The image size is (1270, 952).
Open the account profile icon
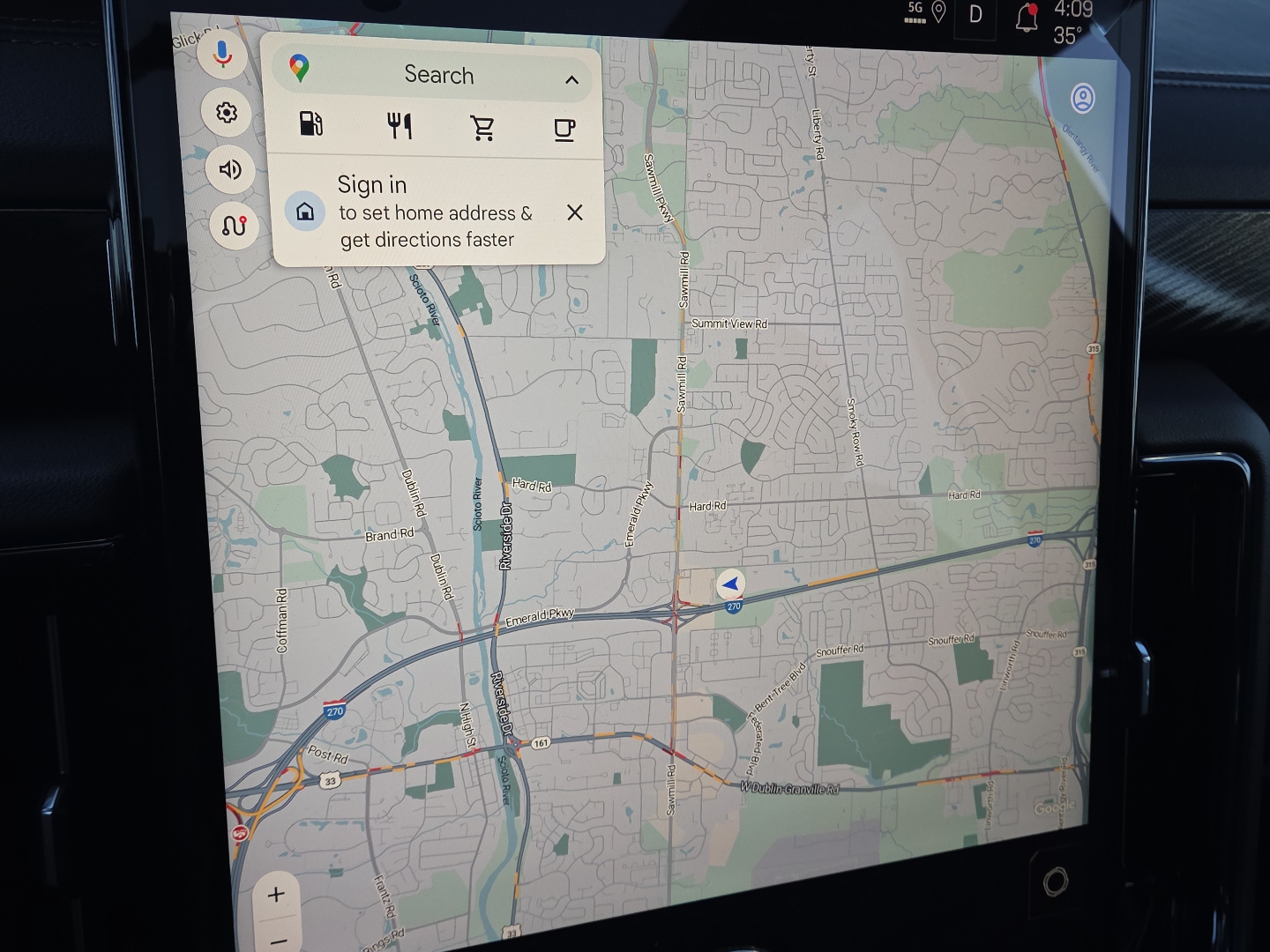point(1082,98)
